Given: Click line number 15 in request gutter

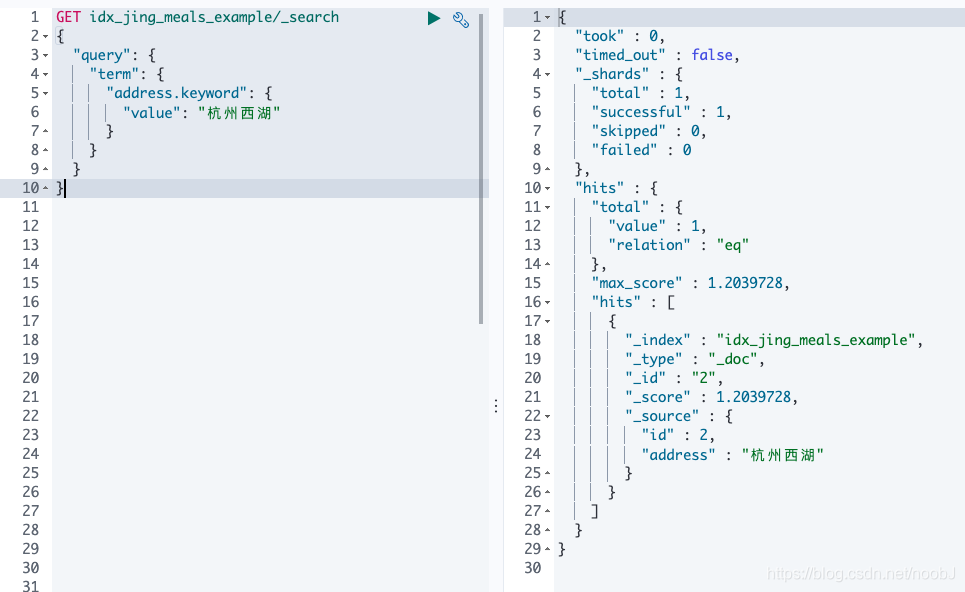Looking at the screenshot, I should click(x=31, y=284).
